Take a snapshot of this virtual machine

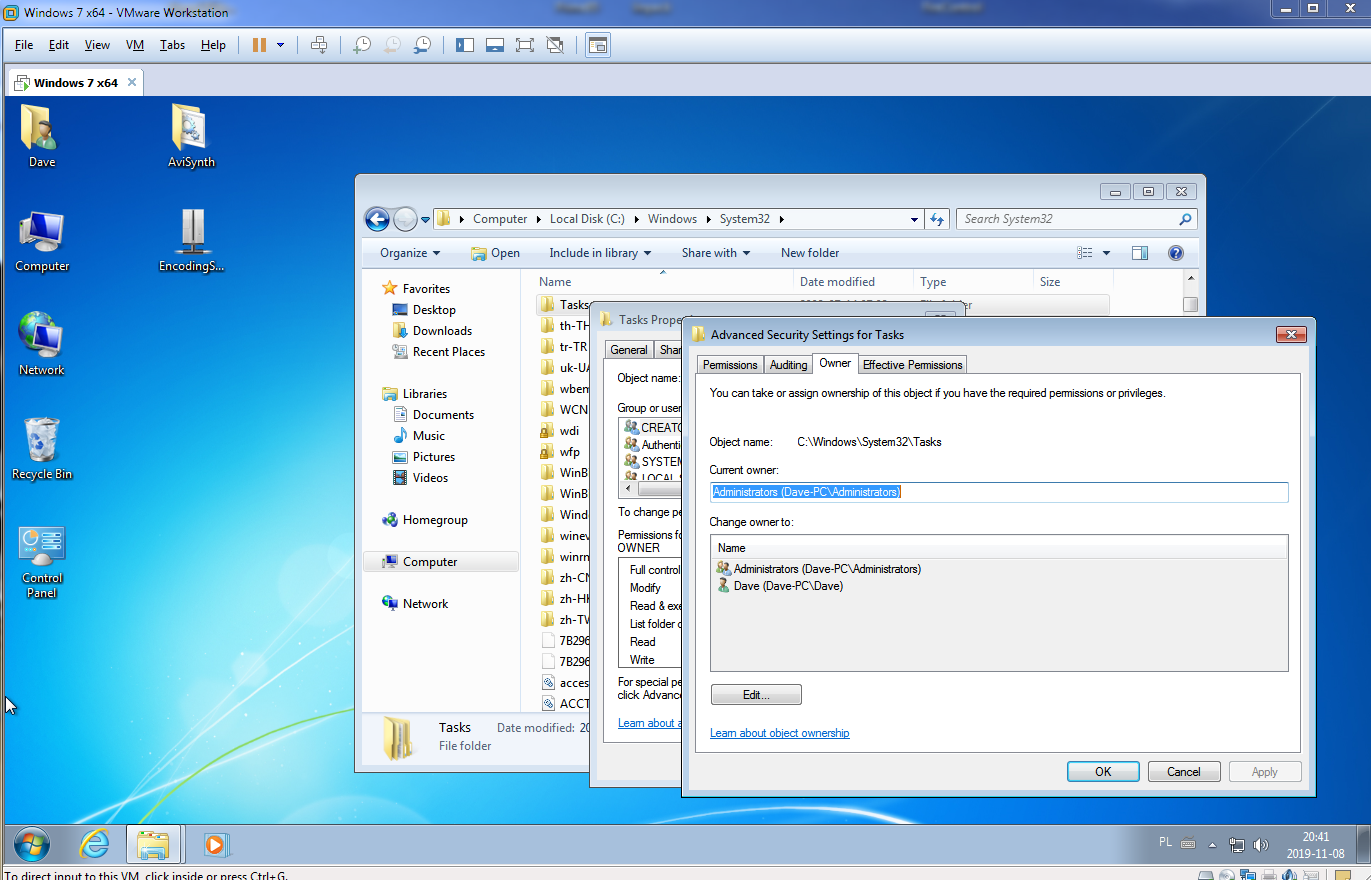363,45
